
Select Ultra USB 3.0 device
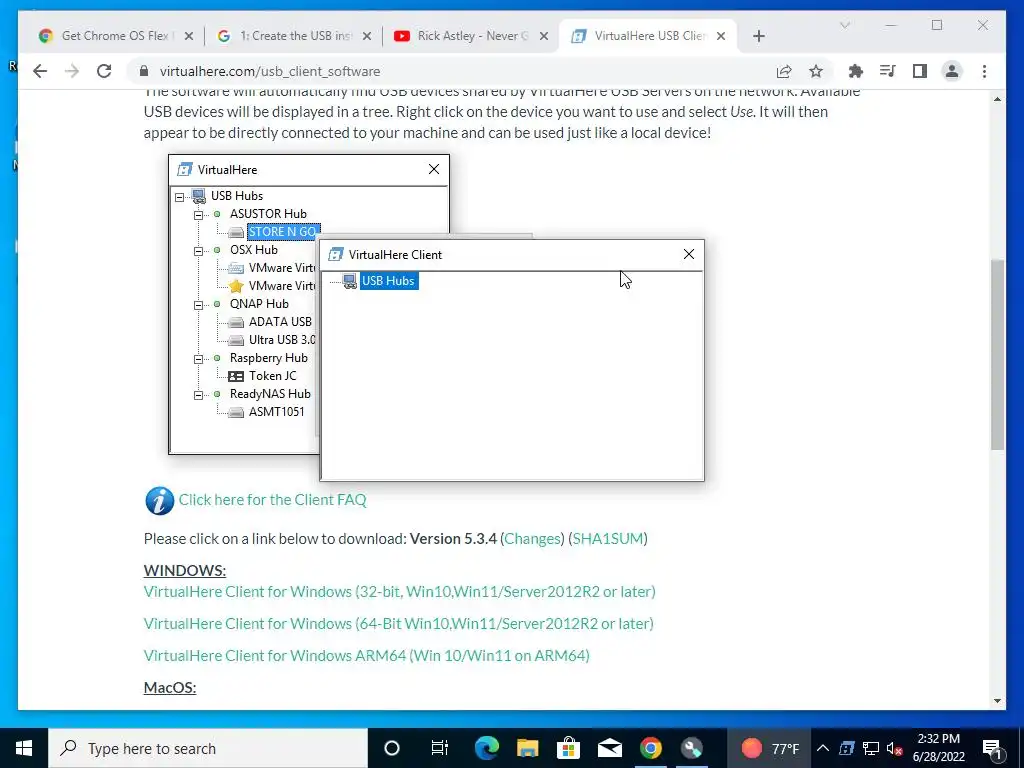coord(281,340)
